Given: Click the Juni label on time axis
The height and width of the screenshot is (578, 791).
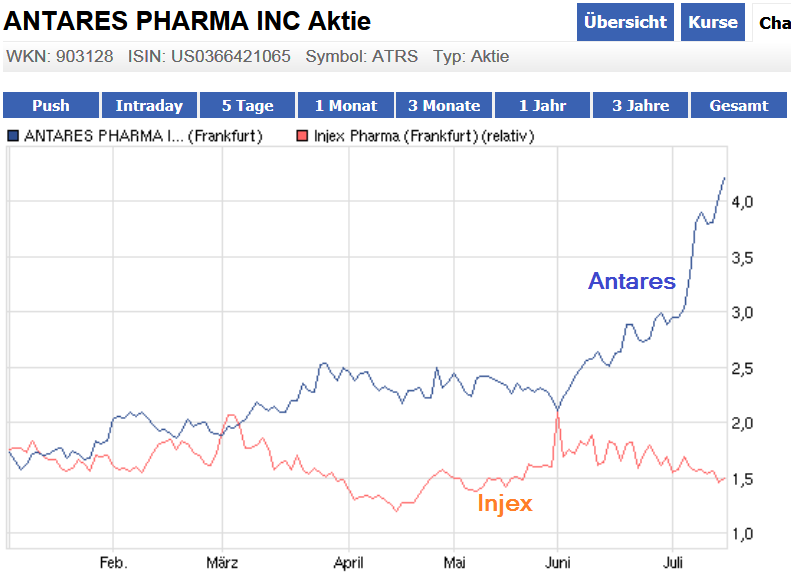Looking at the screenshot, I should 558,562.
